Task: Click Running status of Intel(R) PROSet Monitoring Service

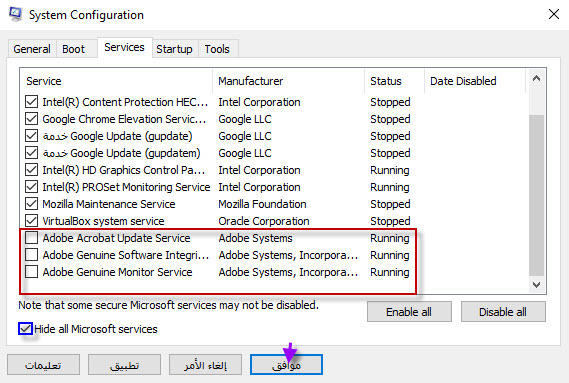Action: (x=390, y=187)
